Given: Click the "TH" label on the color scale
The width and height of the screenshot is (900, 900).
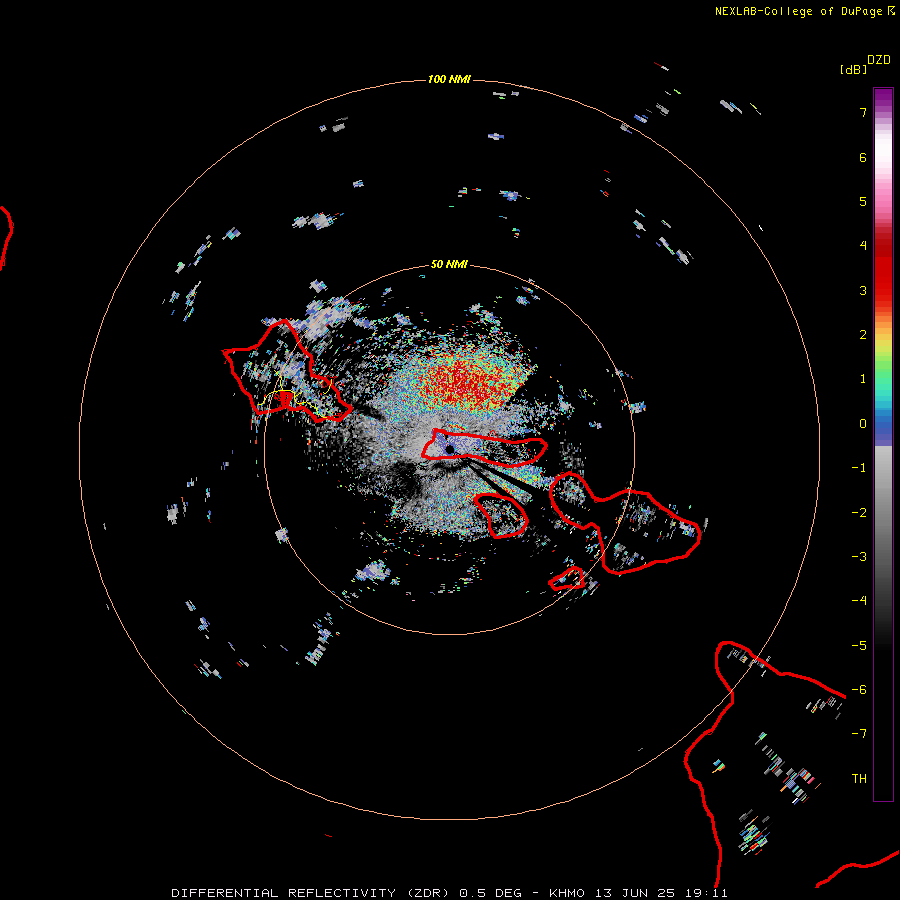Looking at the screenshot, I should pos(859,779).
